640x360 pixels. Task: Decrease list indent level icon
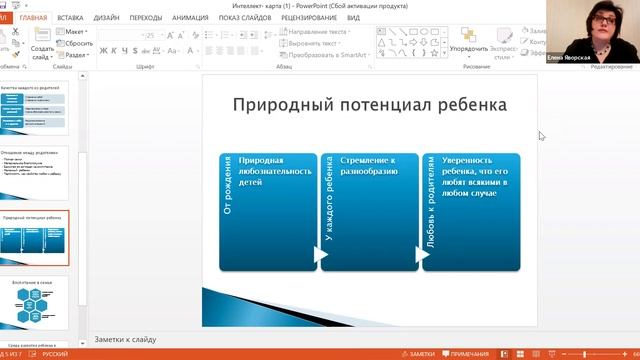tap(243, 36)
